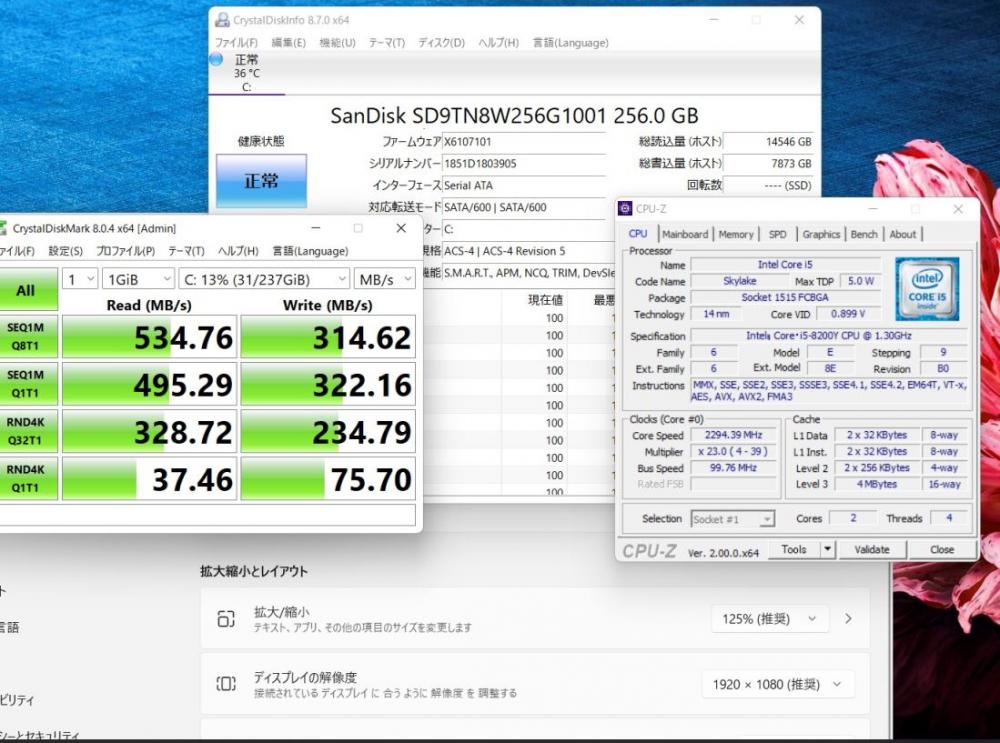The width and height of the screenshot is (1000, 743).
Task: Click the scale icon beside 拡大/縮小
Action: point(226,619)
